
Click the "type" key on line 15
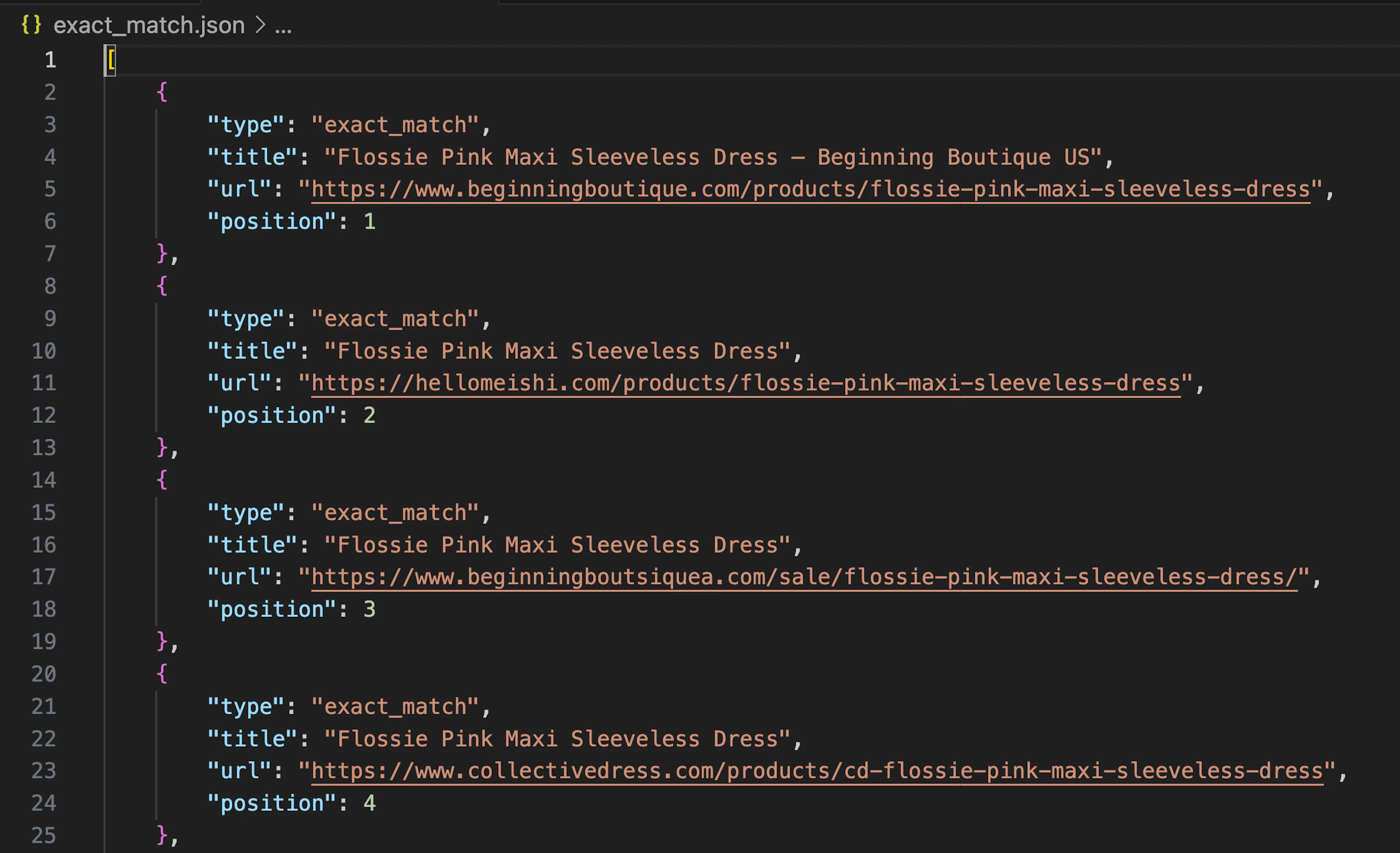click(246, 513)
